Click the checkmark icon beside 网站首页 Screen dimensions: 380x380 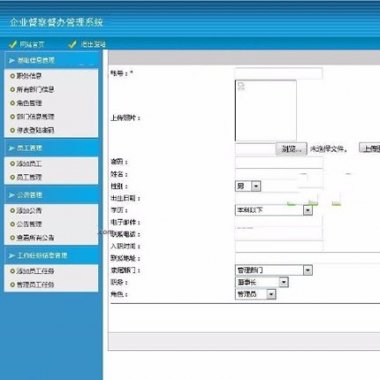pos(13,44)
